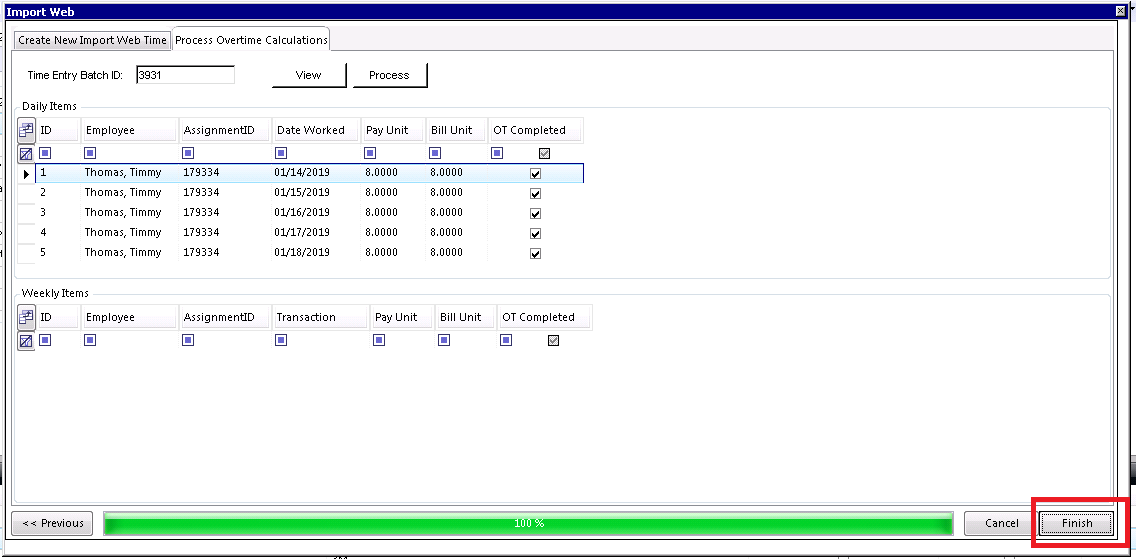Open Daily Items Pay Unit filter icon
Screen dimensions: 1136x560
click(370, 153)
